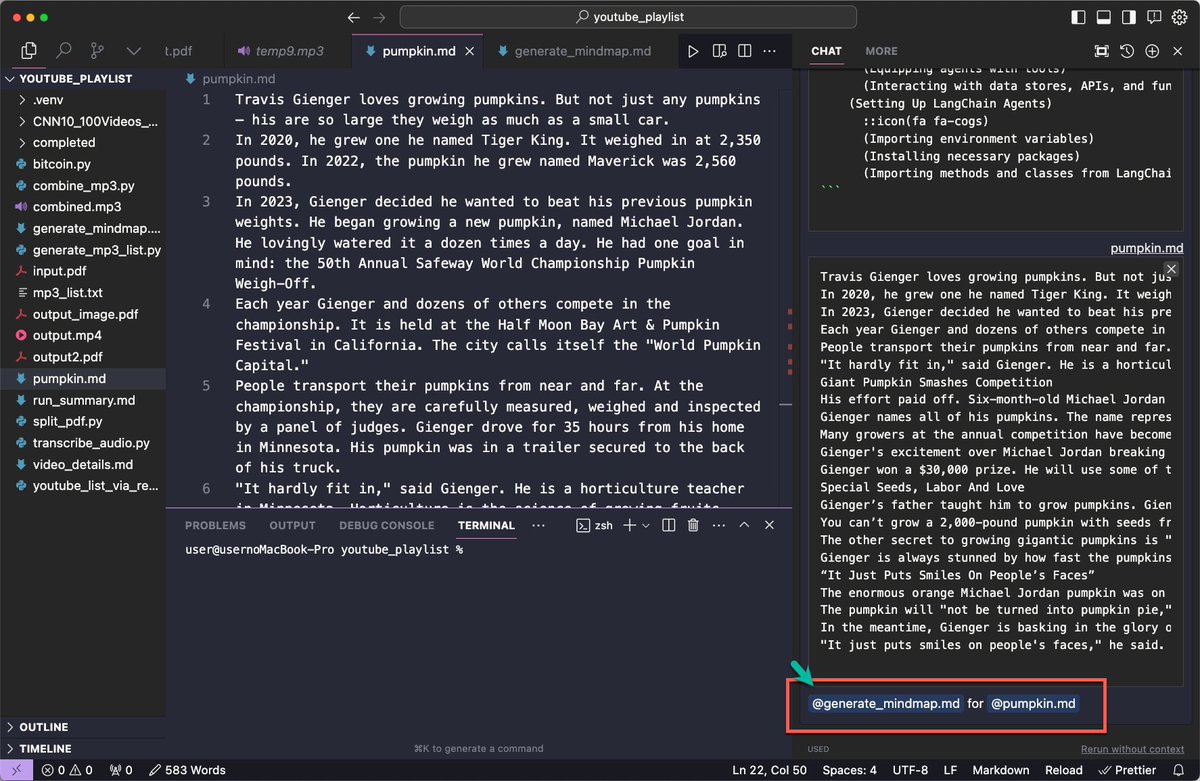Screen dimensions: 1200x781
Task: Open transcribe_audio.py file
Action: (83, 443)
